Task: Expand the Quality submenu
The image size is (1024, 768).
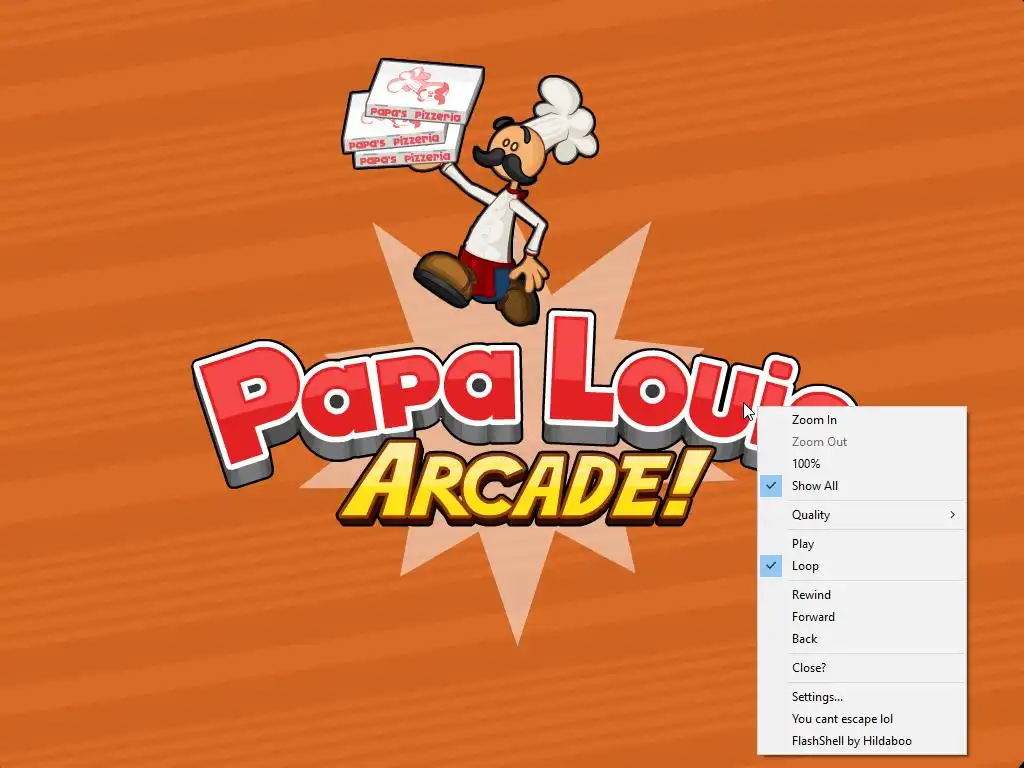Action: 861,515
